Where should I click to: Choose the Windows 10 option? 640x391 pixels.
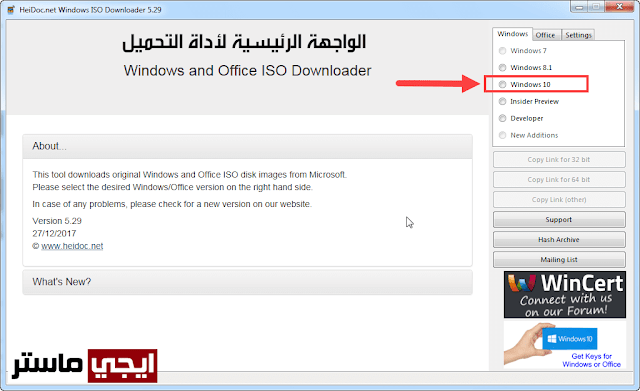click(x=502, y=84)
